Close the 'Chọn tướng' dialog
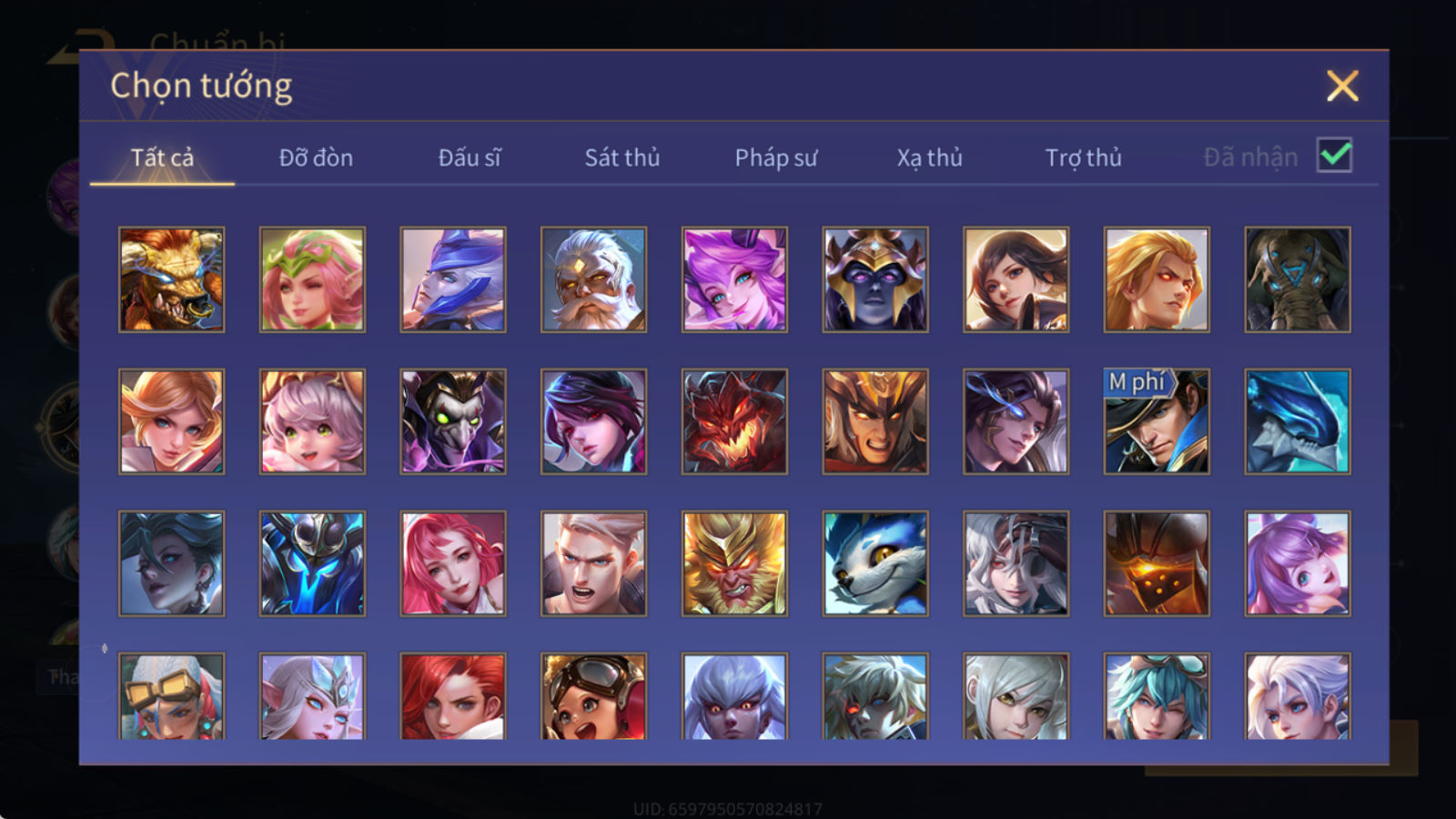Screen dimensions: 1456x819 1342,86
